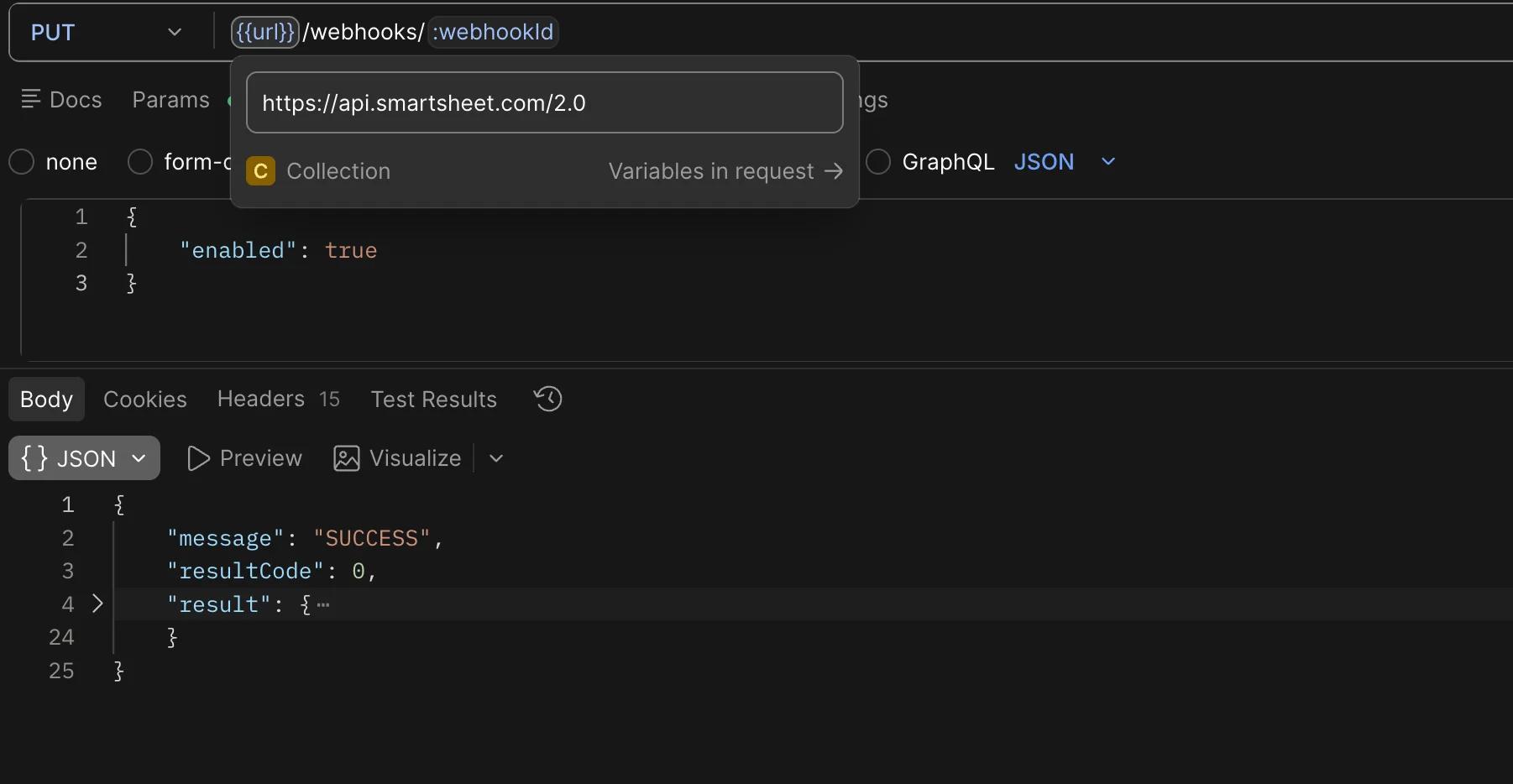The image size is (1513, 784).
Task: Click the true value in request body
Action: pos(351,250)
